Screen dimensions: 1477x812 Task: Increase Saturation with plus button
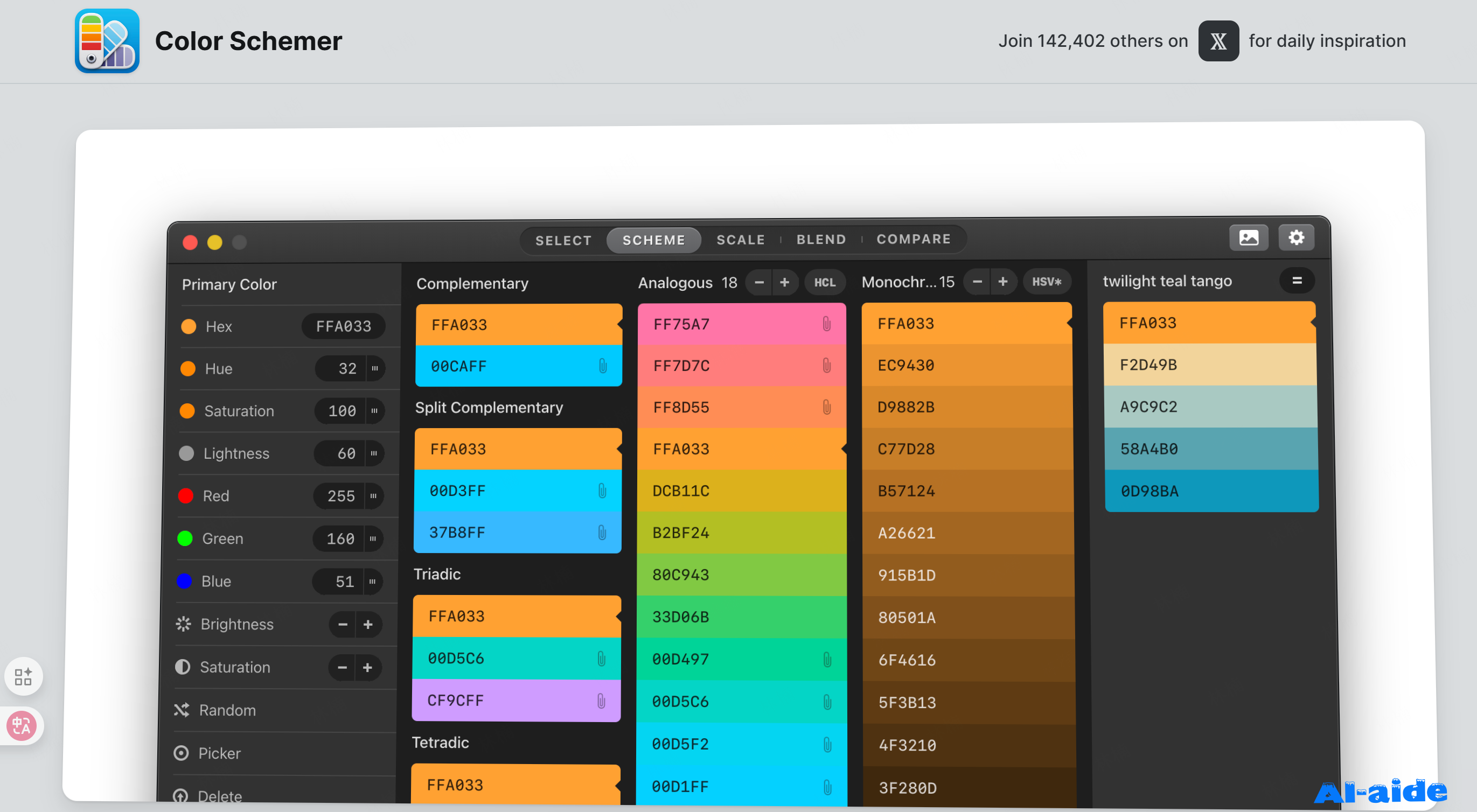[367, 668]
